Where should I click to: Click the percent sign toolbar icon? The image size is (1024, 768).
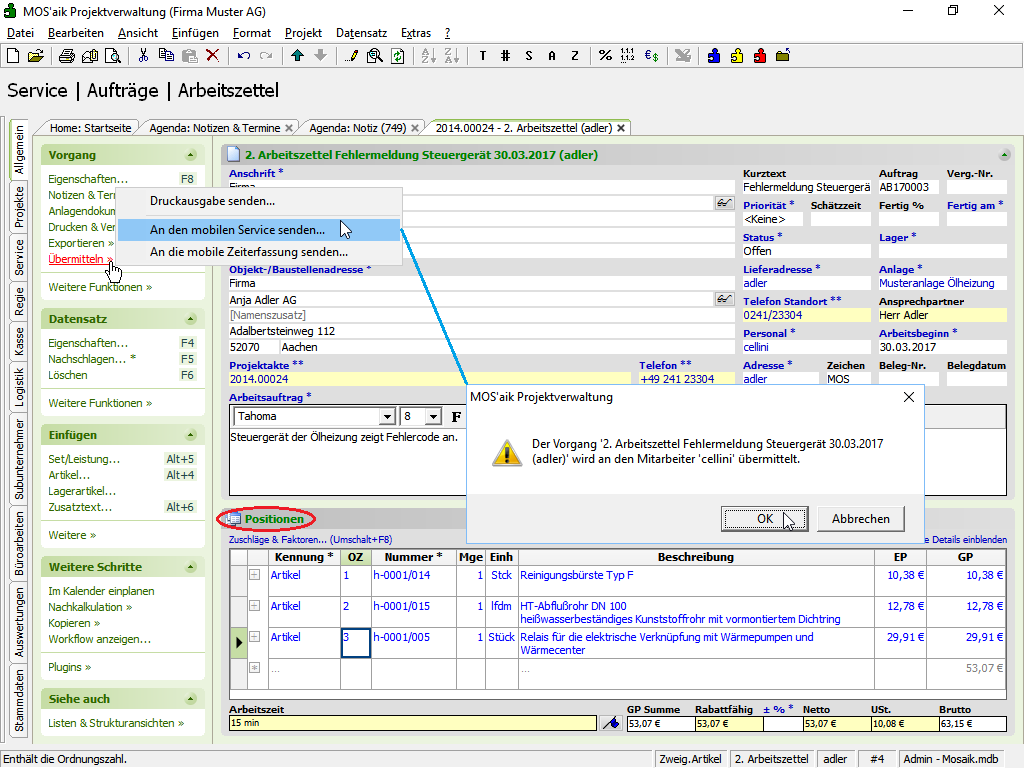click(605, 56)
